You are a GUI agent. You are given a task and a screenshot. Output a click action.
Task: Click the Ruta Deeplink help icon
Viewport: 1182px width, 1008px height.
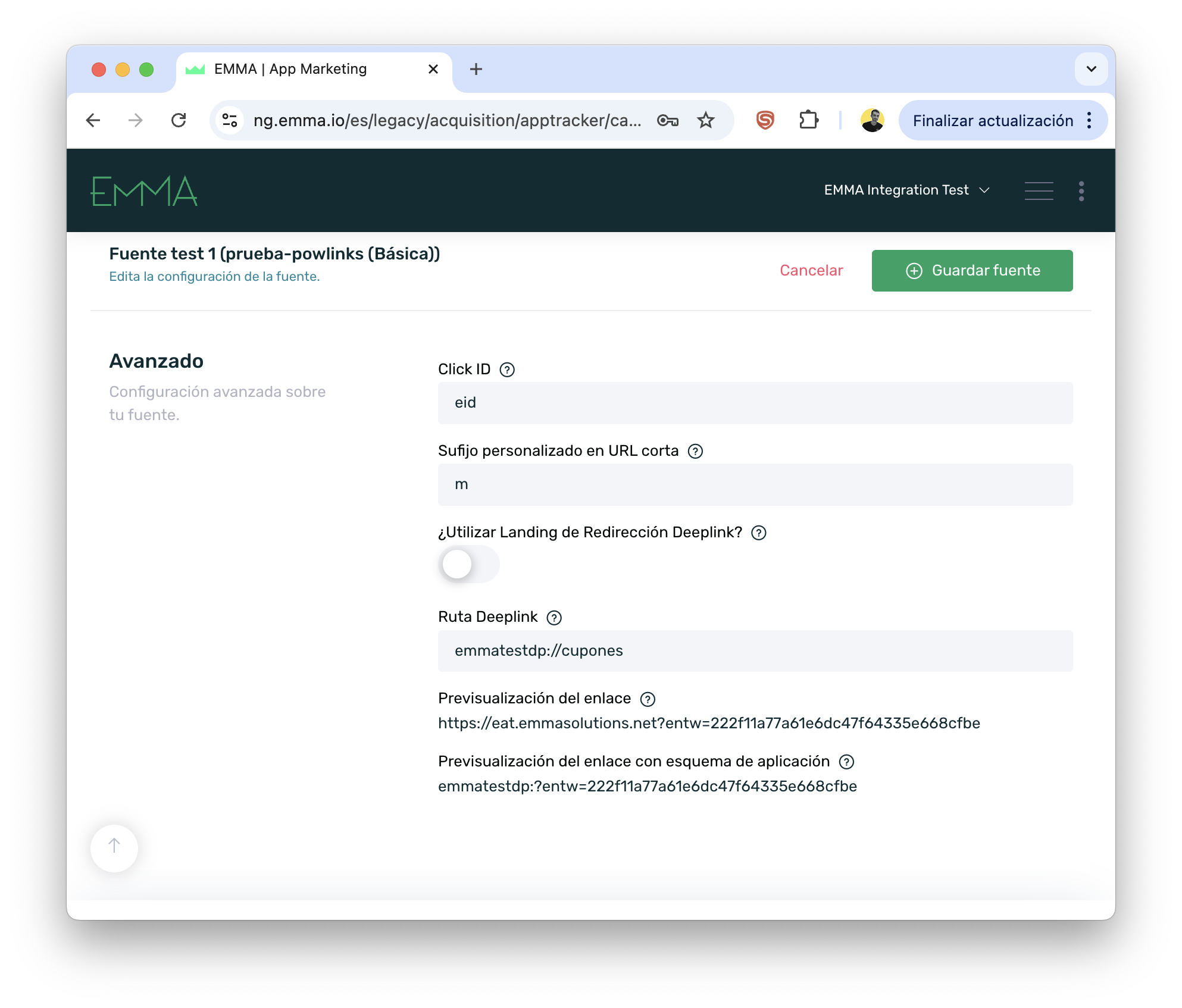pos(554,618)
